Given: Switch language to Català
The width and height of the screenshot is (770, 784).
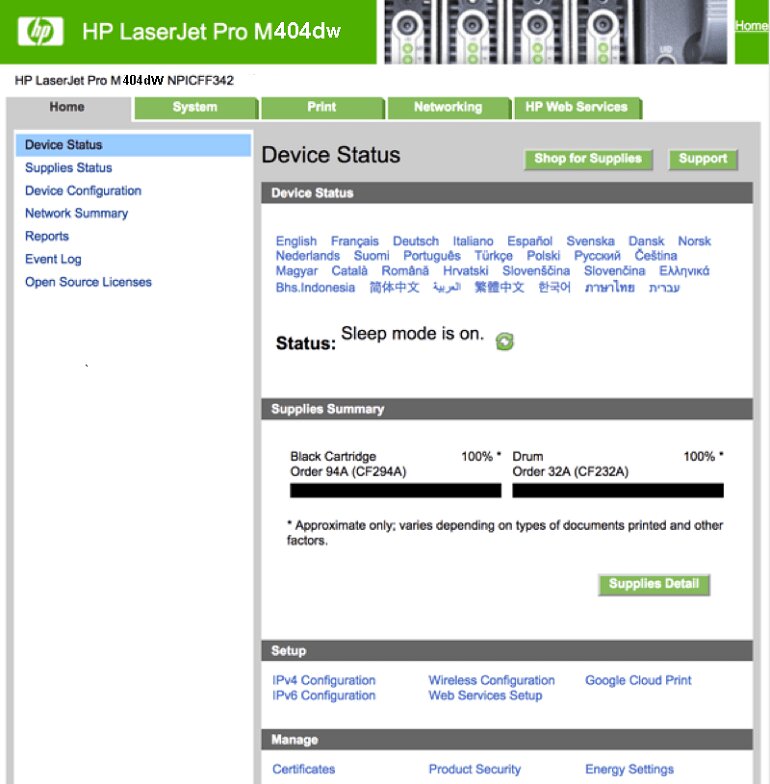Looking at the screenshot, I should 349,271.
